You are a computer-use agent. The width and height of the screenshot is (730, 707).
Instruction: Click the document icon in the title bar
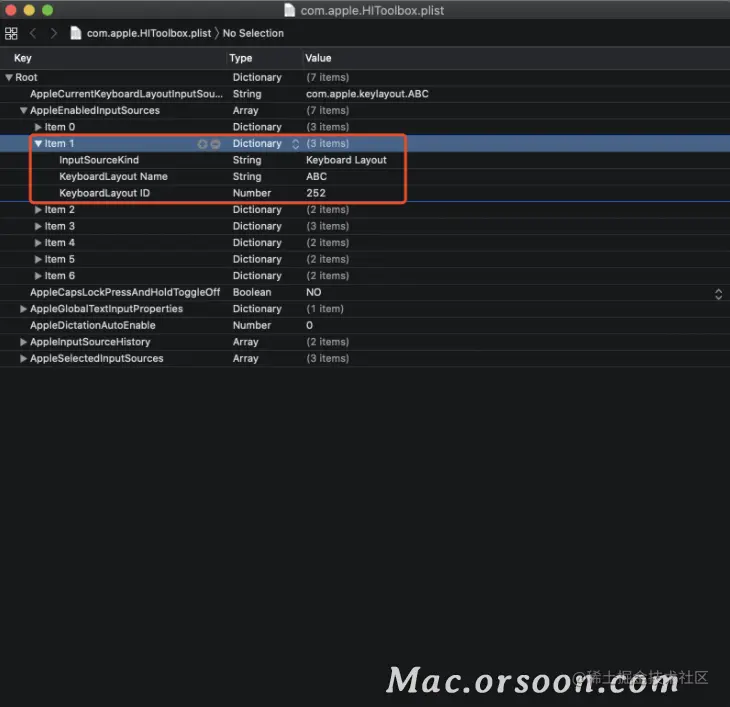290,10
